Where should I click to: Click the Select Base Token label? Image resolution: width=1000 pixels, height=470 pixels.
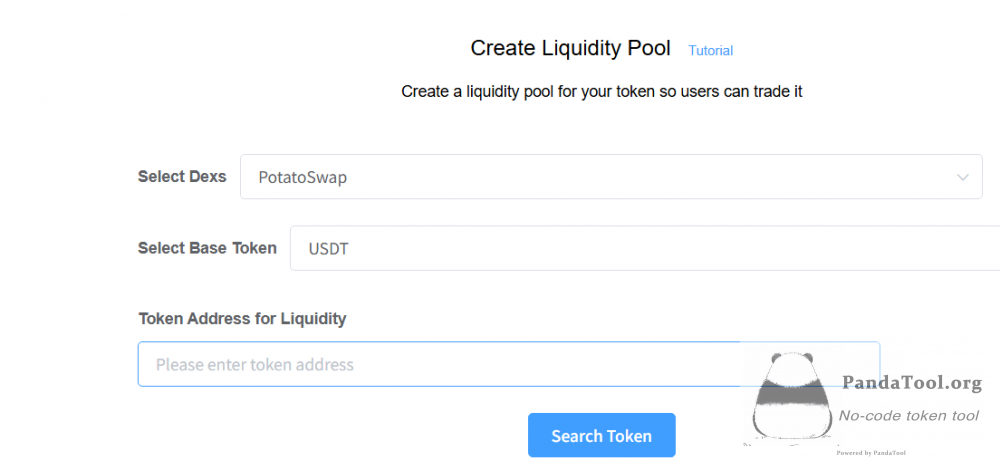click(207, 248)
